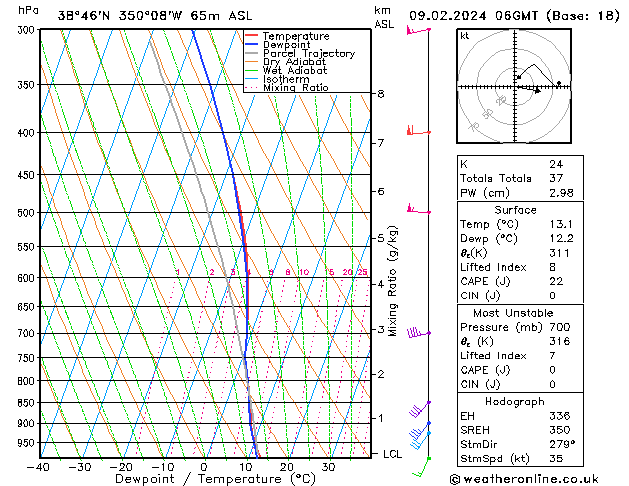Viewport: 629px width, 486px height.
Task: Click the Totals Totals value 37
Action: point(556,178)
